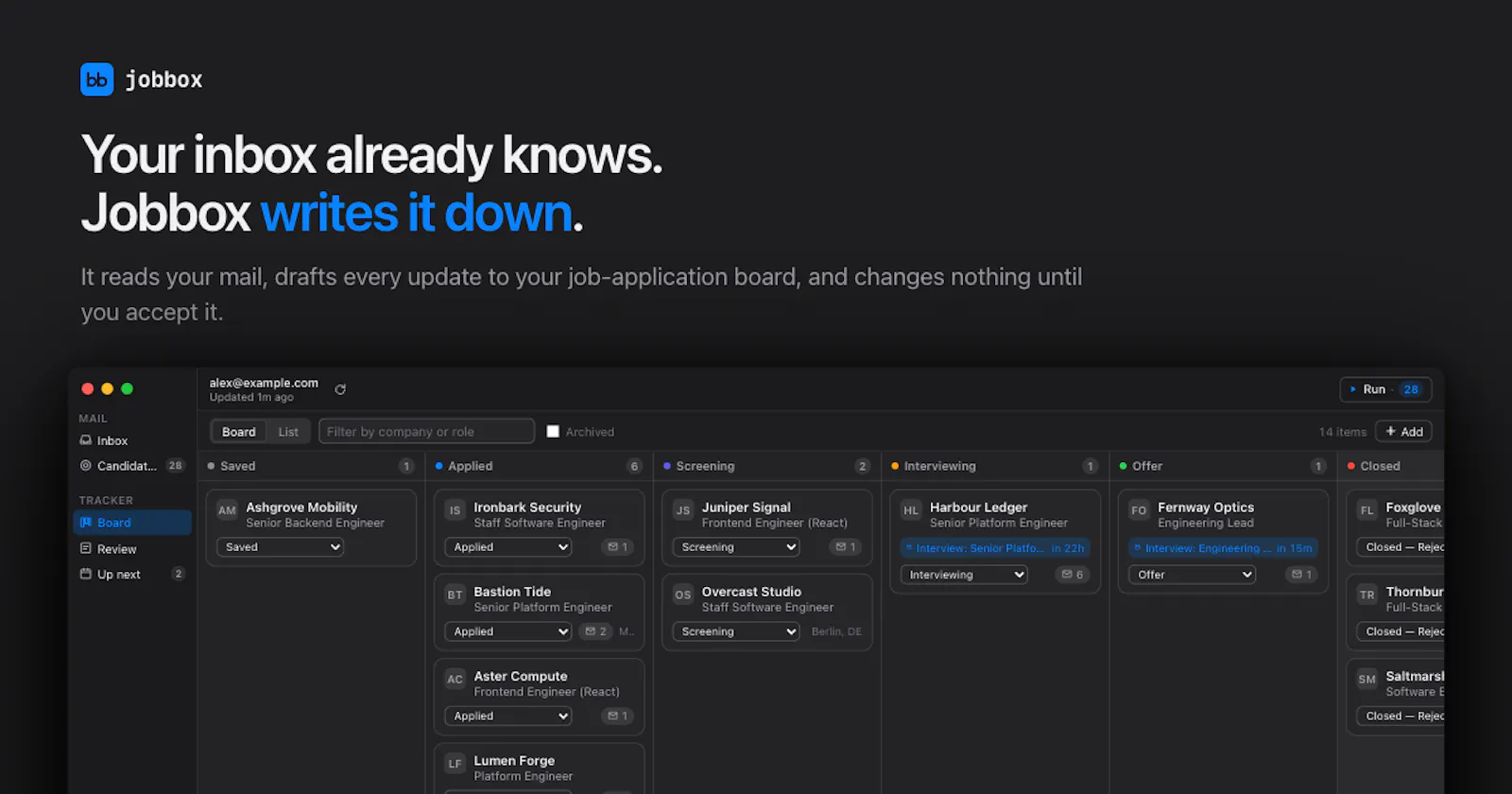Open the Ironbark Security card title
Image resolution: width=1512 pixels, height=794 pixels.
527,508
